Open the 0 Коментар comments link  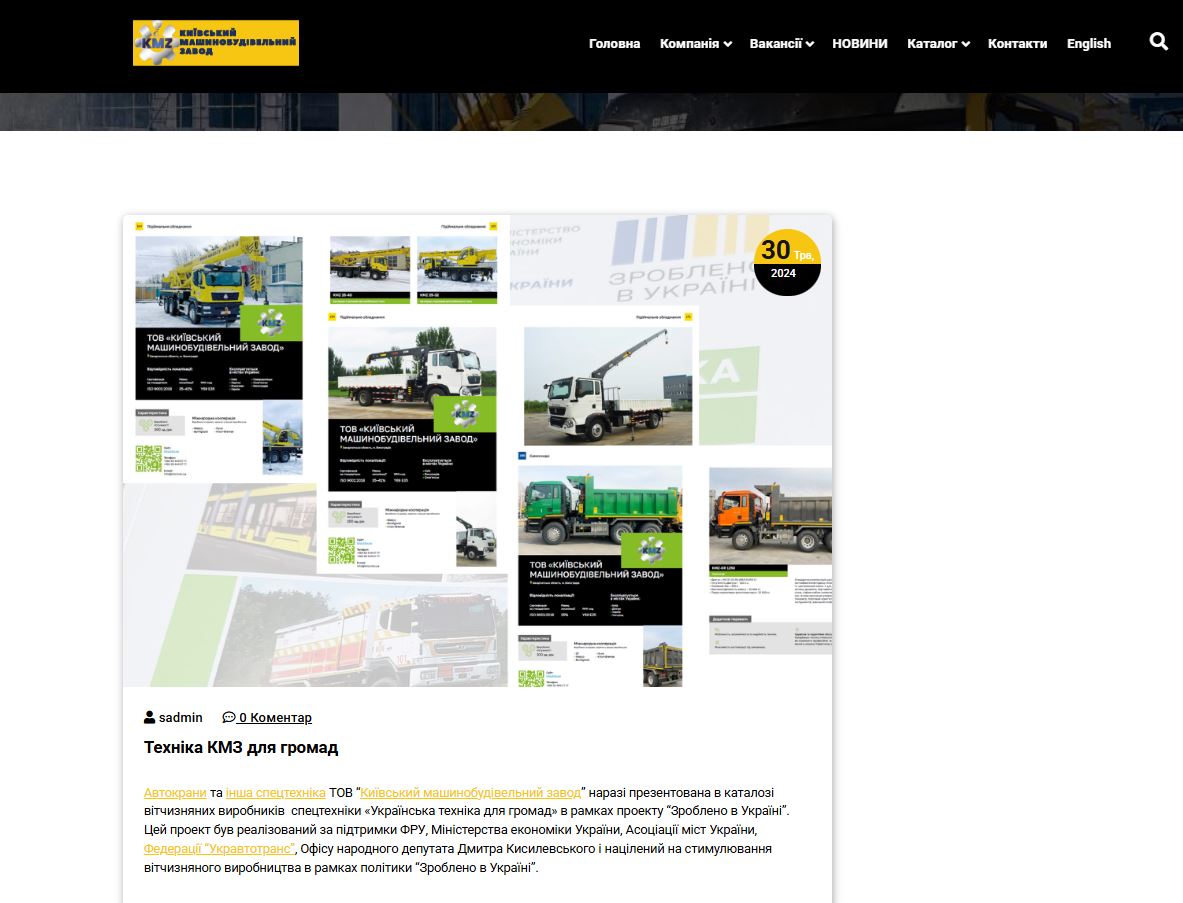point(275,717)
